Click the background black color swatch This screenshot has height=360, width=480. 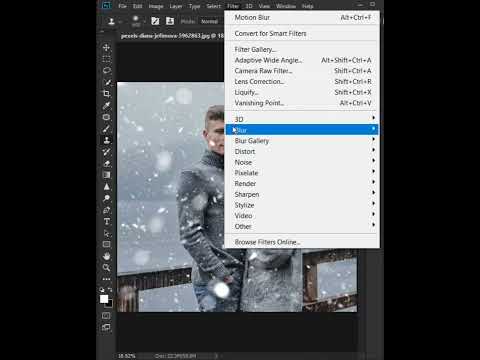(110, 304)
